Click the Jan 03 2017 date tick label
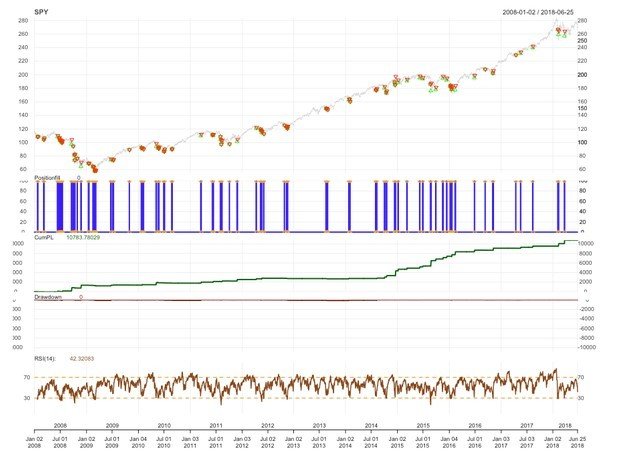621x466 pixels. 501,442
